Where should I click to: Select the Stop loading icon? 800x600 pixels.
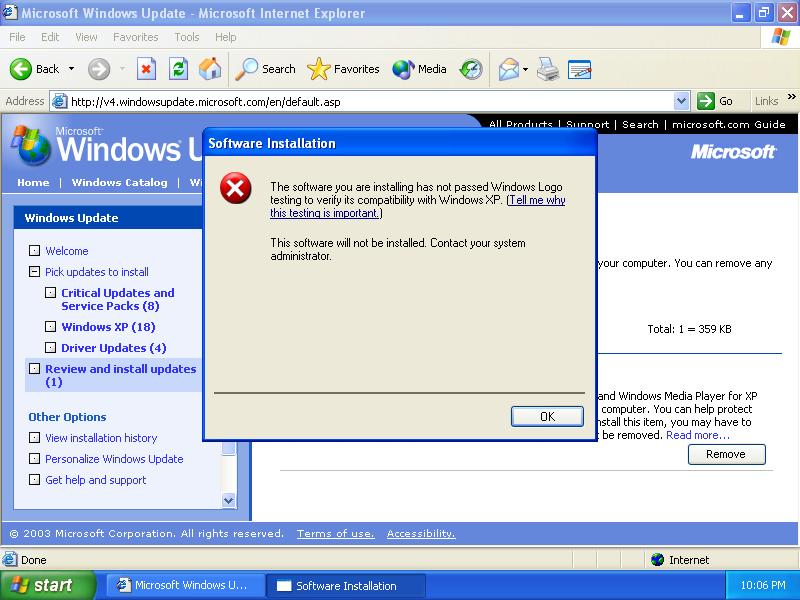145,69
